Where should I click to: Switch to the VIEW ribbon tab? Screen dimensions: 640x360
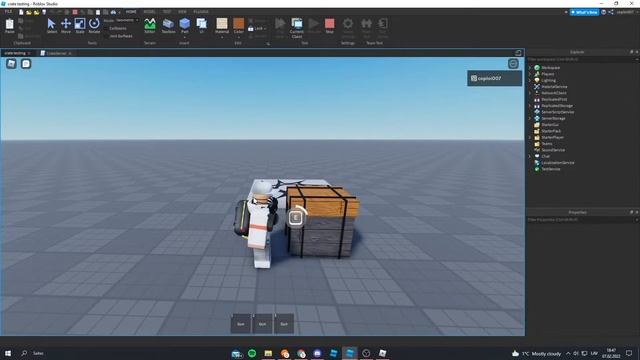click(182, 12)
